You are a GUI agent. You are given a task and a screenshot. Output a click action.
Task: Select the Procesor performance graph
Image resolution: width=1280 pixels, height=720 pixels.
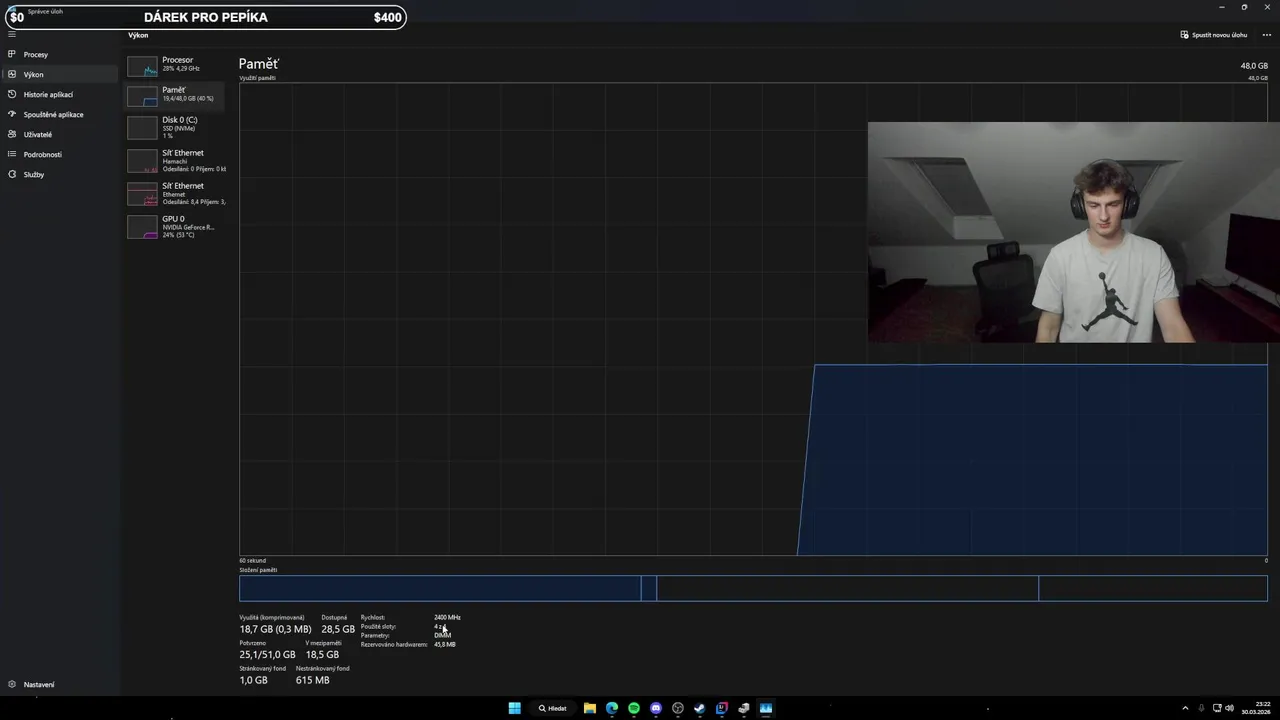[x=175, y=65]
